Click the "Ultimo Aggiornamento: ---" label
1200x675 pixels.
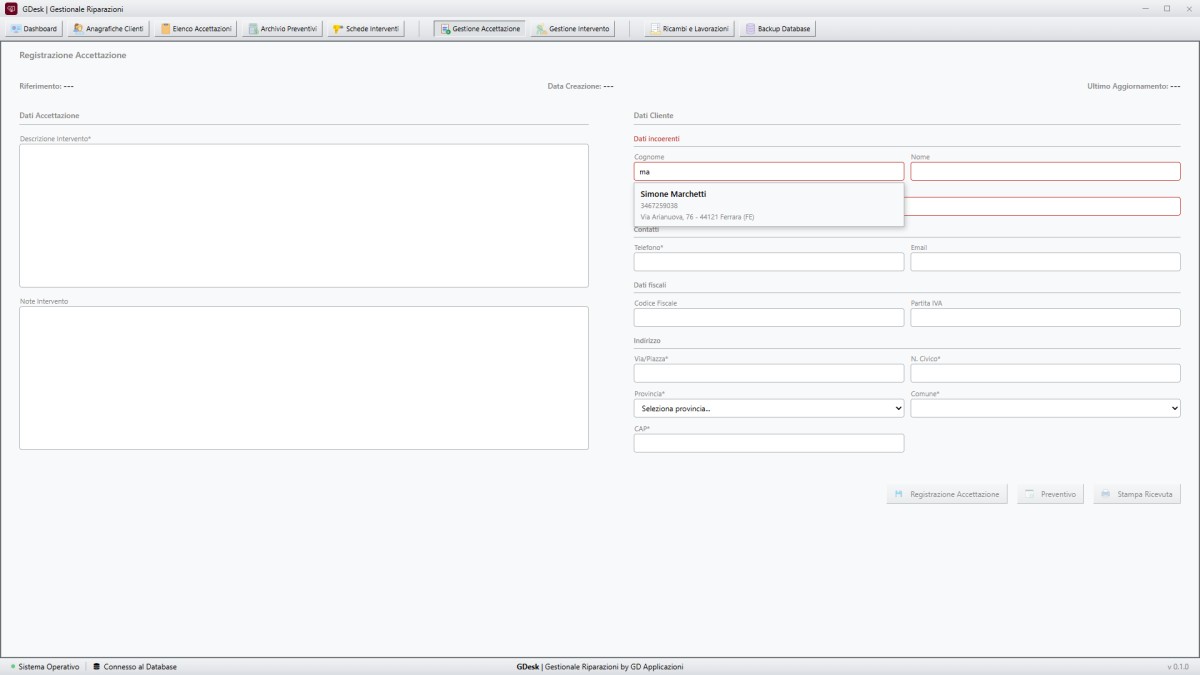1134,86
